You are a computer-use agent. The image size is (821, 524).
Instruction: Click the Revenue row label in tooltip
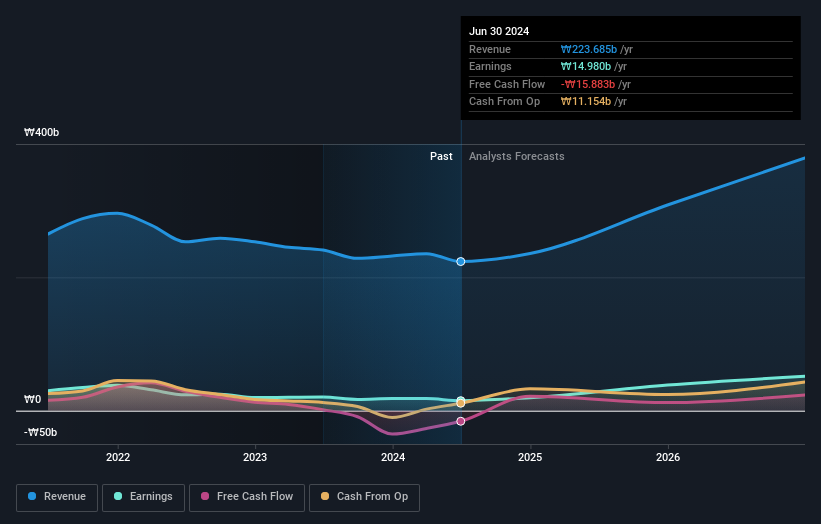490,49
